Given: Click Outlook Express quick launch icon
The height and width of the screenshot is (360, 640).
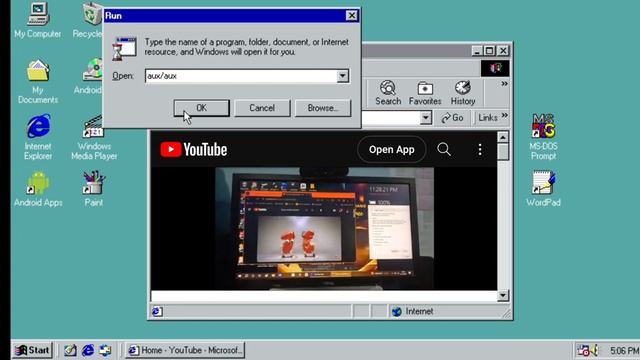Looking at the screenshot, I should click(x=105, y=350).
